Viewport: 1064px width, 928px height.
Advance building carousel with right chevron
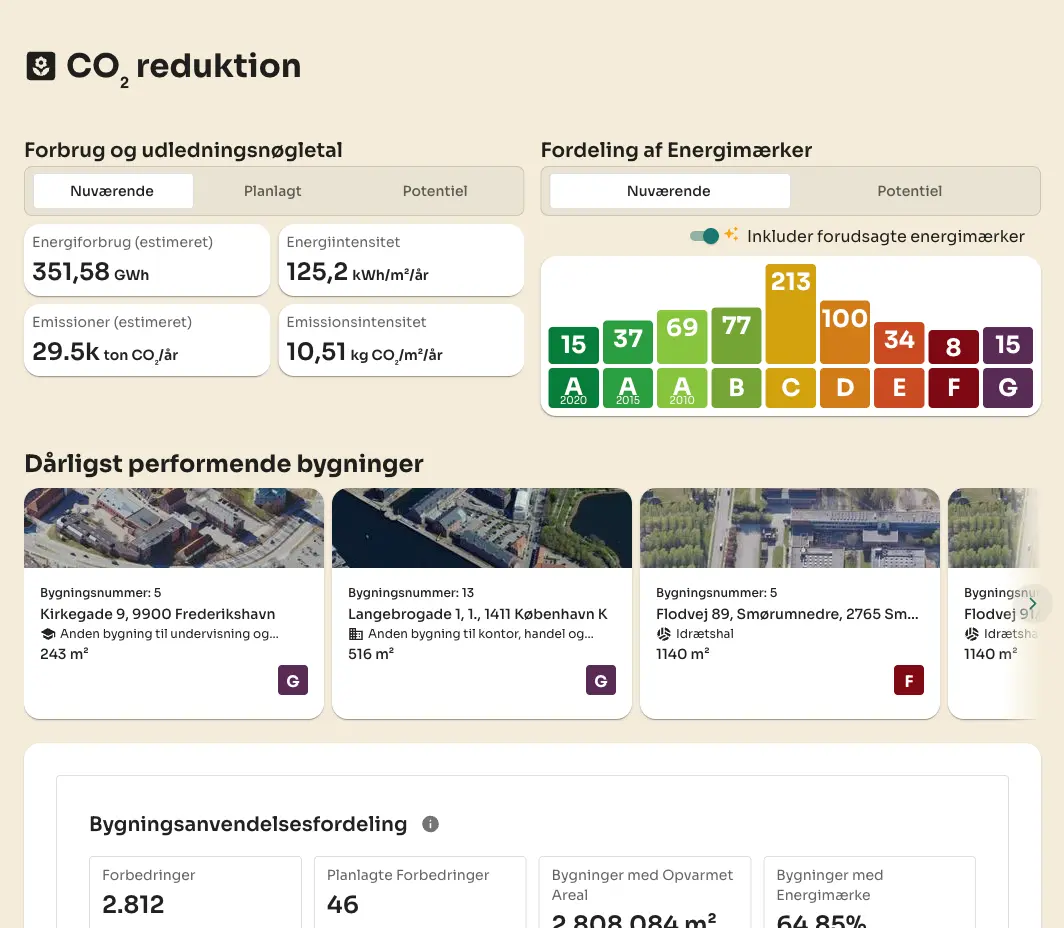1033,603
